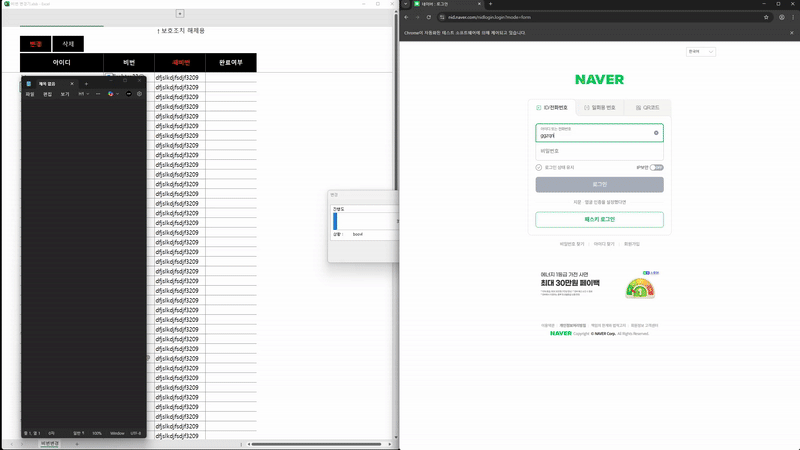Select the ID/전화번호 login tab
This screenshot has height=450, width=800.
coord(552,108)
